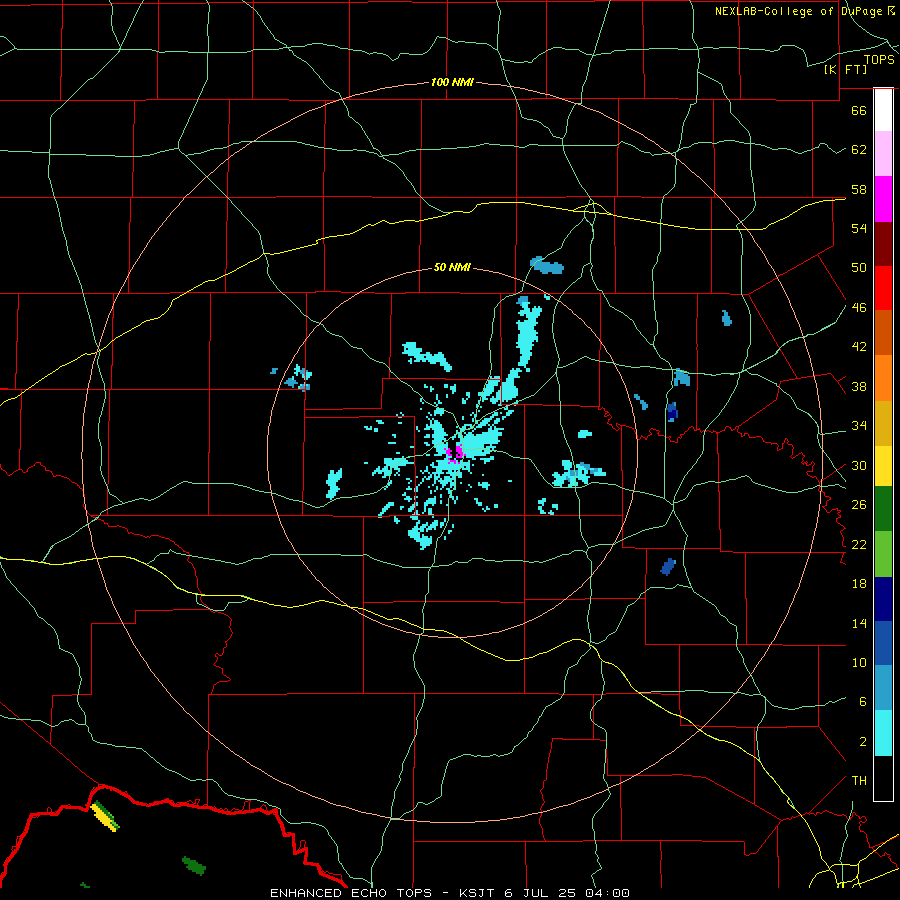Click the black TH threshold swatch
Screen dimensions: 900x900
(x=883, y=778)
